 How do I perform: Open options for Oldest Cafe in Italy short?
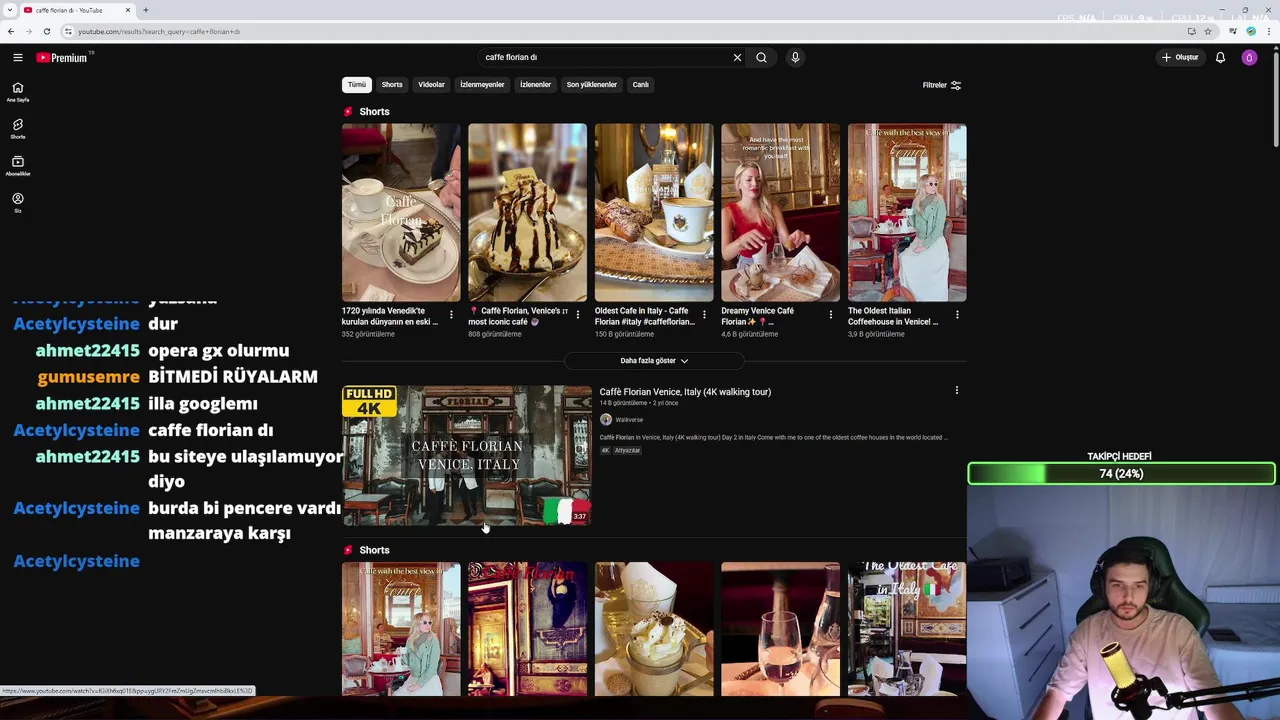coord(704,315)
